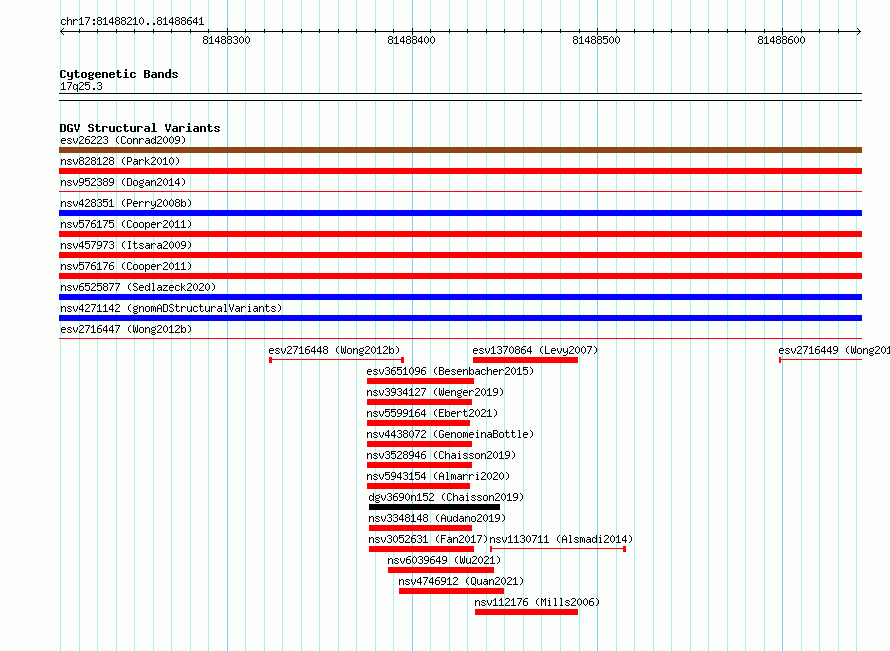Open variant esv1370864 (Levy2007) label

(535, 350)
